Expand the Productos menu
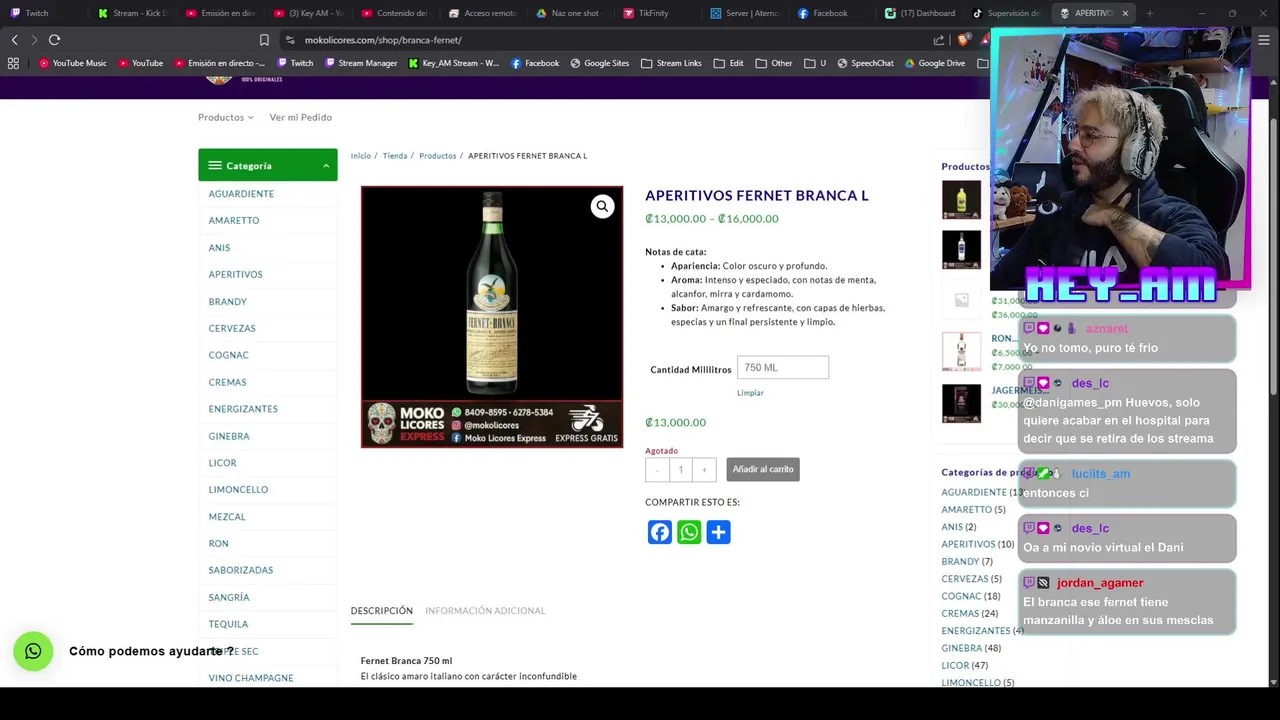This screenshot has width=1280, height=720. point(225,117)
